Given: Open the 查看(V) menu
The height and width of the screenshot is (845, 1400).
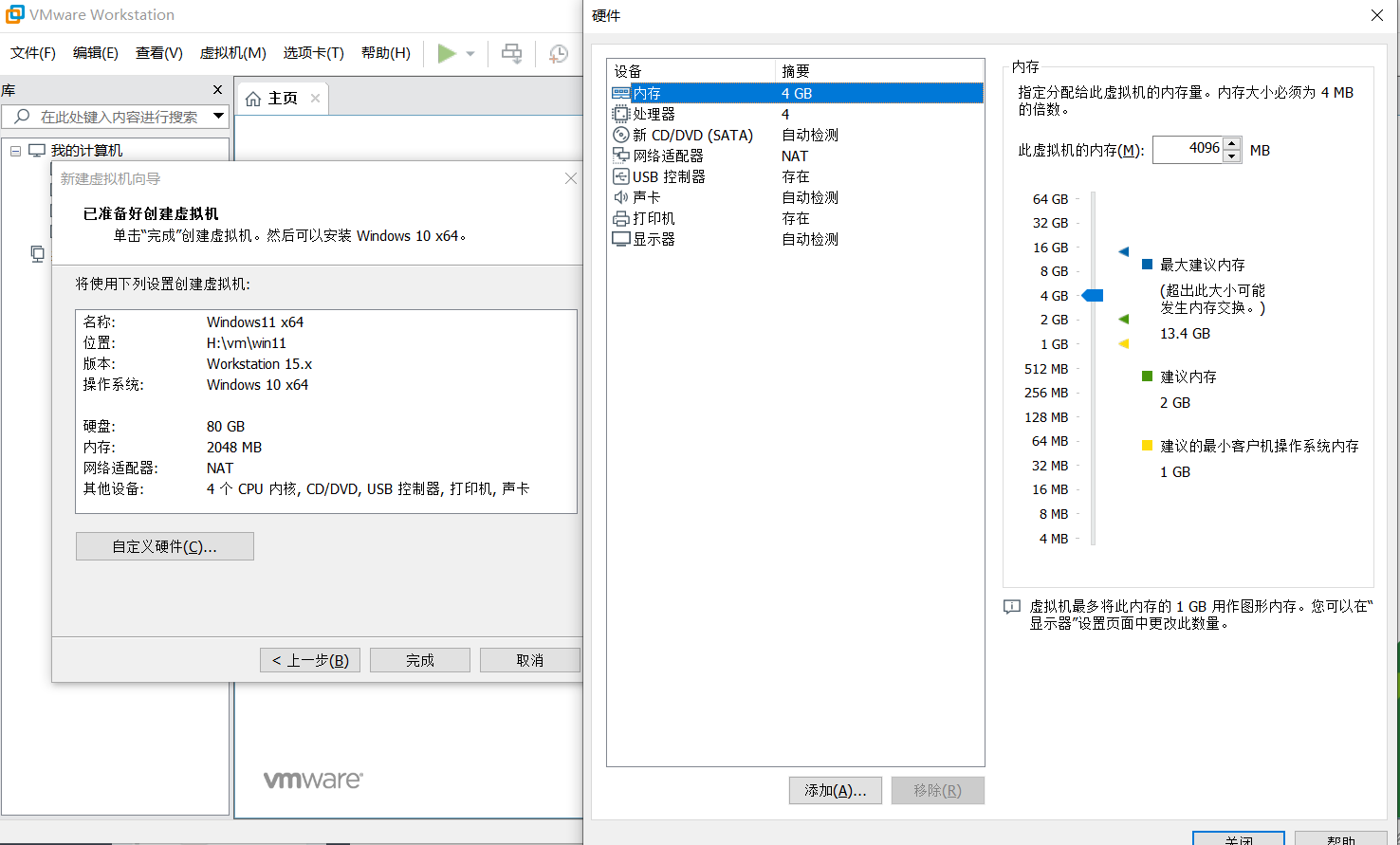Looking at the screenshot, I should pyautogui.click(x=159, y=53).
